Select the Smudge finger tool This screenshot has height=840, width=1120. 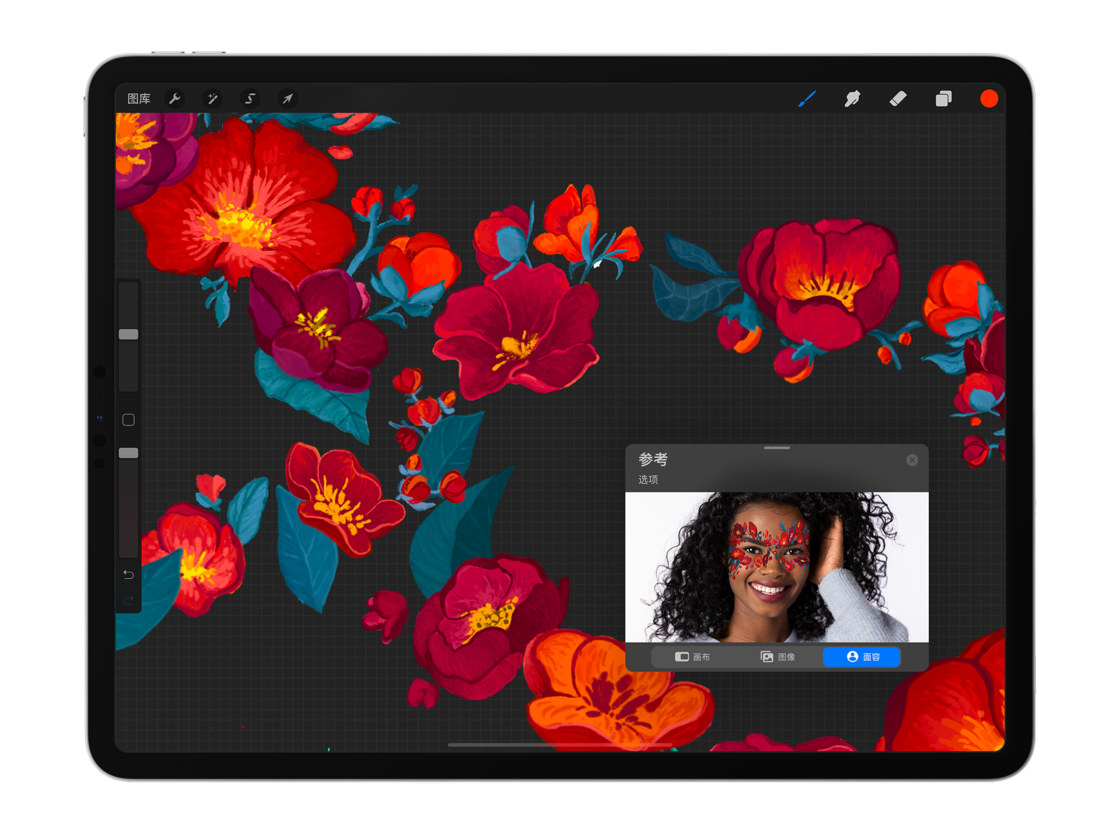852,99
